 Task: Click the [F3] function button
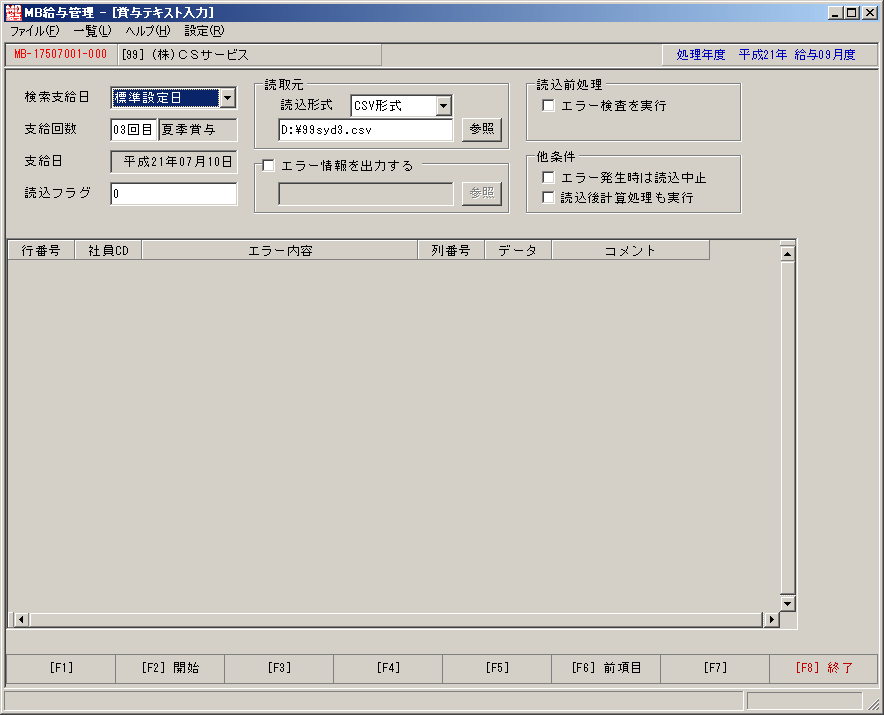click(x=279, y=668)
